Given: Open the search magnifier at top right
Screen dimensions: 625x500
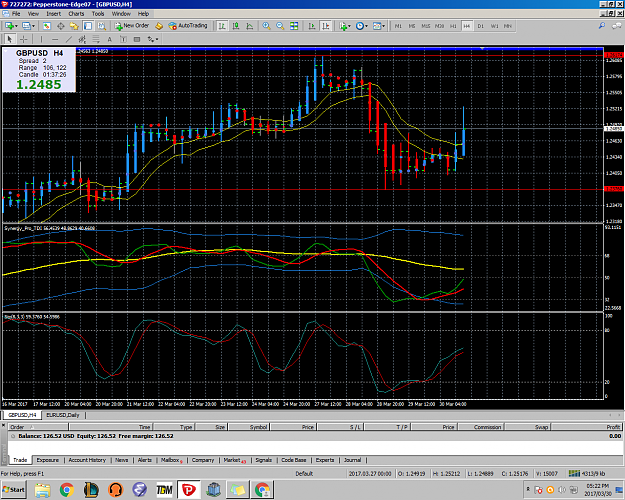Looking at the screenshot, I should point(602,26).
